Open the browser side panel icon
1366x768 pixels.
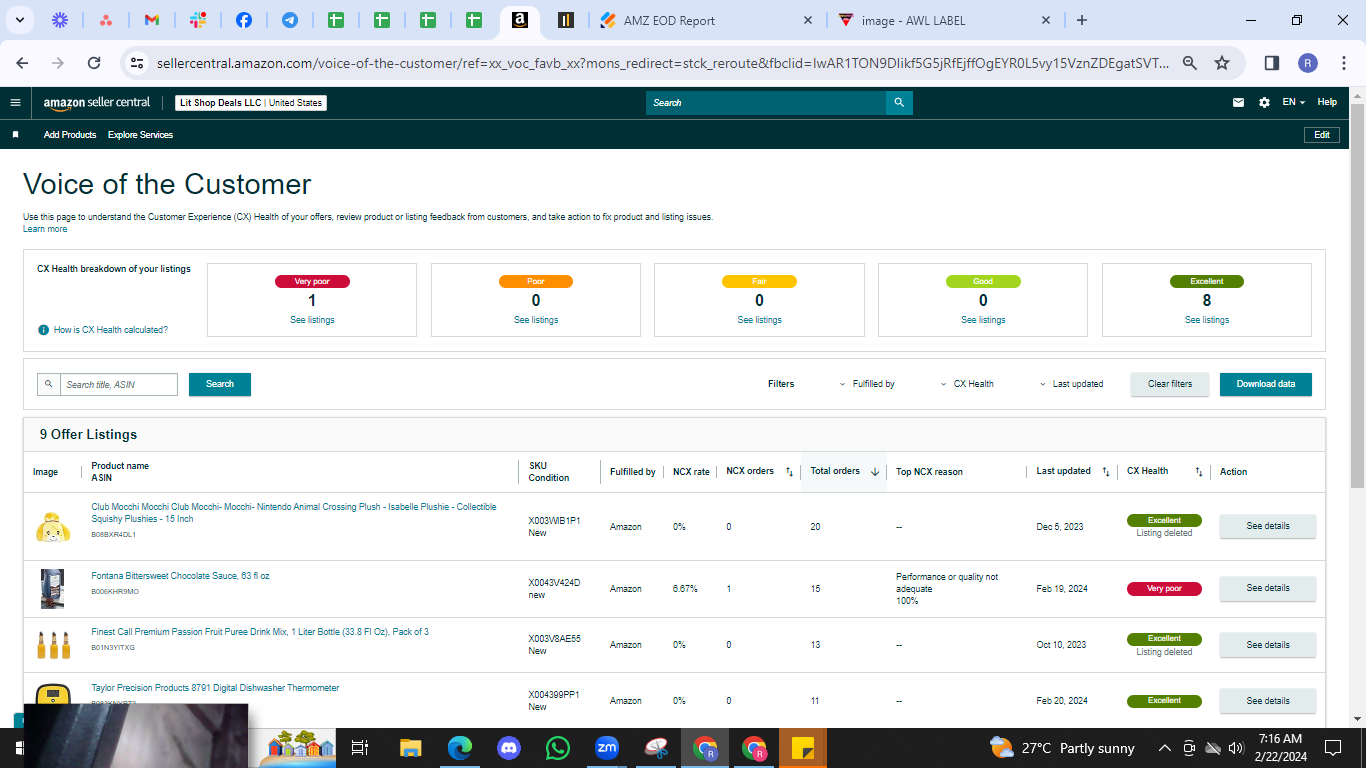(1272, 63)
